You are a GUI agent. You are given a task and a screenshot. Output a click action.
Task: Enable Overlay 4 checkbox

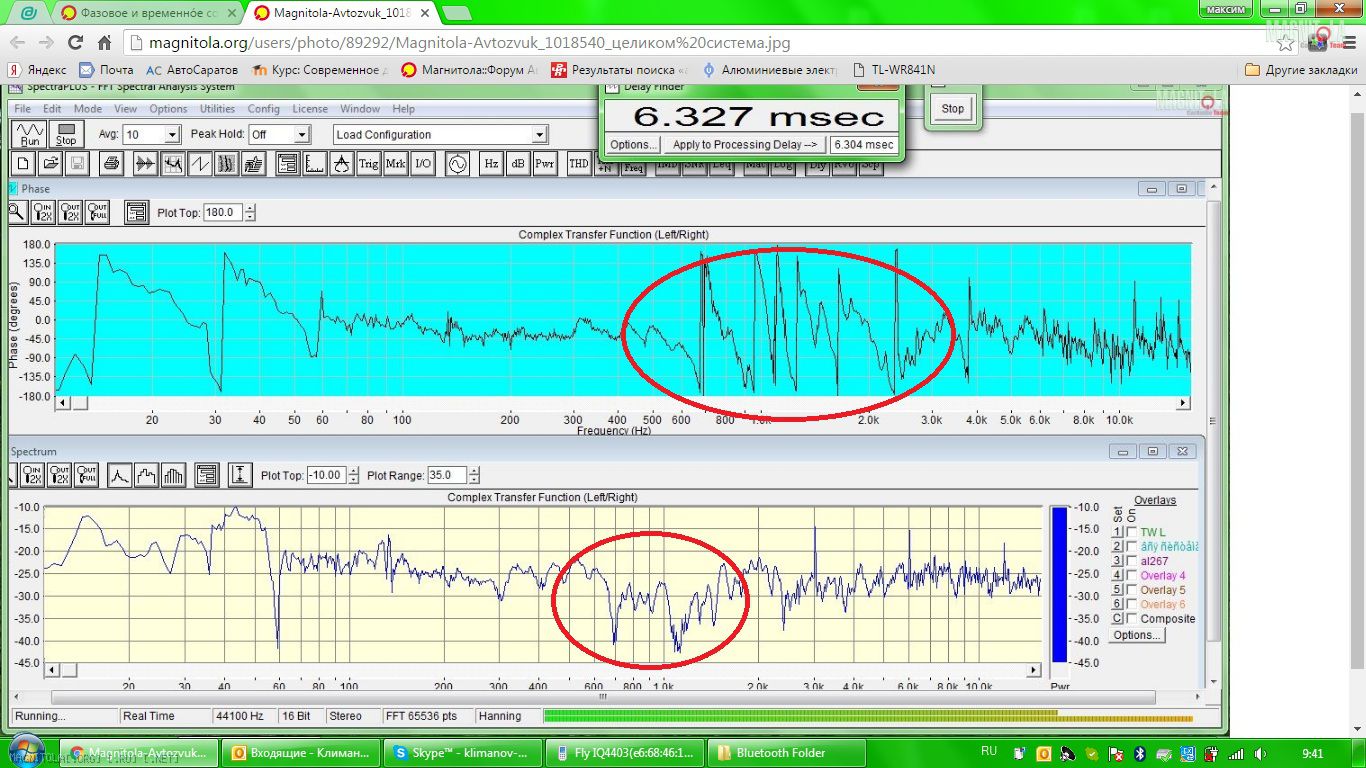[1132, 576]
